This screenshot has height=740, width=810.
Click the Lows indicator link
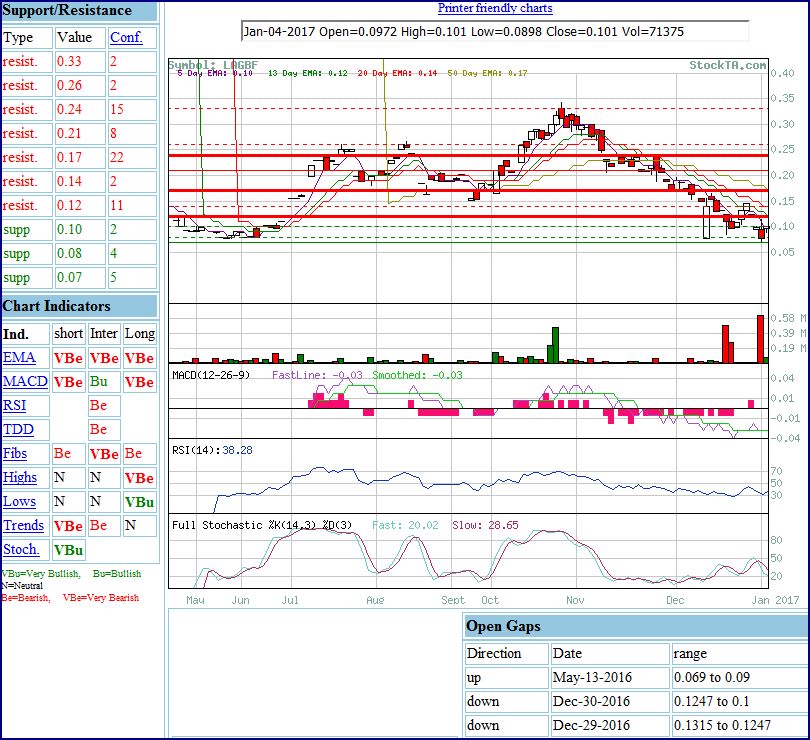point(19,501)
